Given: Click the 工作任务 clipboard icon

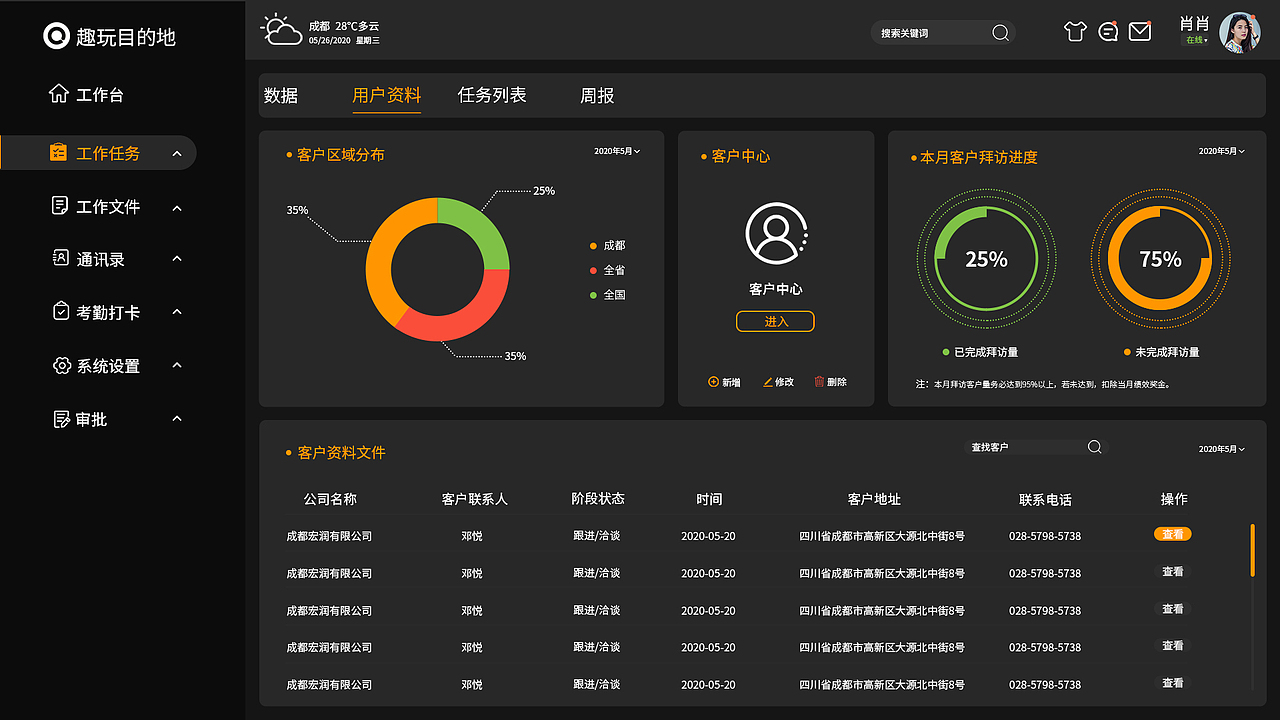Looking at the screenshot, I should point(59,153).
